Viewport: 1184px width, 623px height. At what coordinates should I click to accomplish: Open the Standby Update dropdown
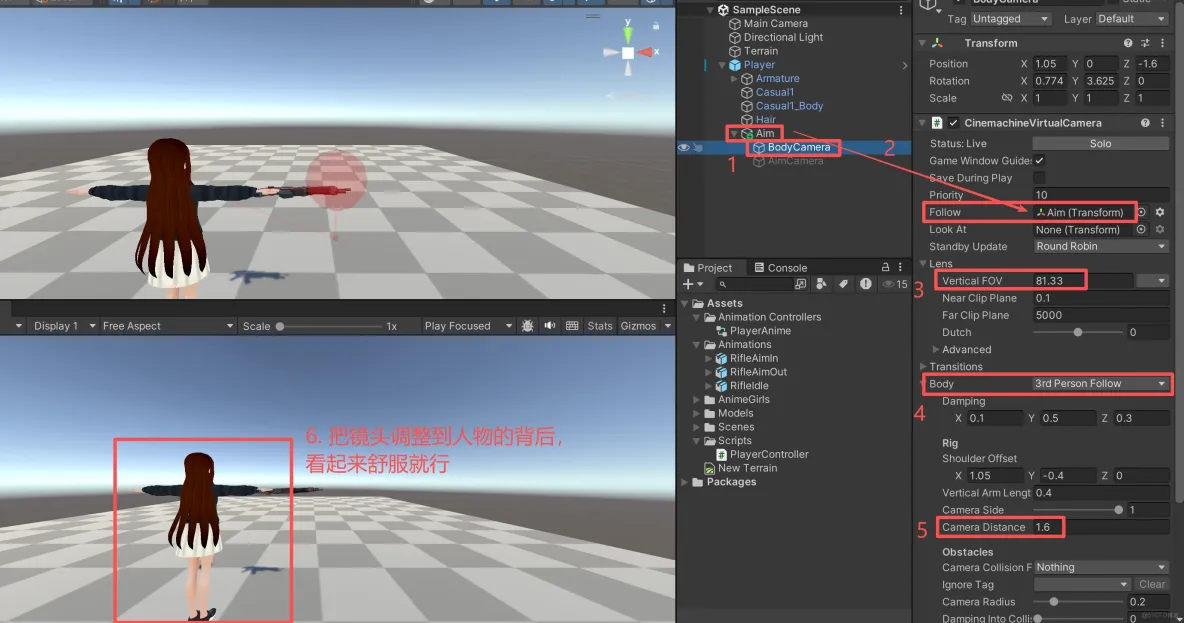pyautogui.click(x=1099, y=246)
